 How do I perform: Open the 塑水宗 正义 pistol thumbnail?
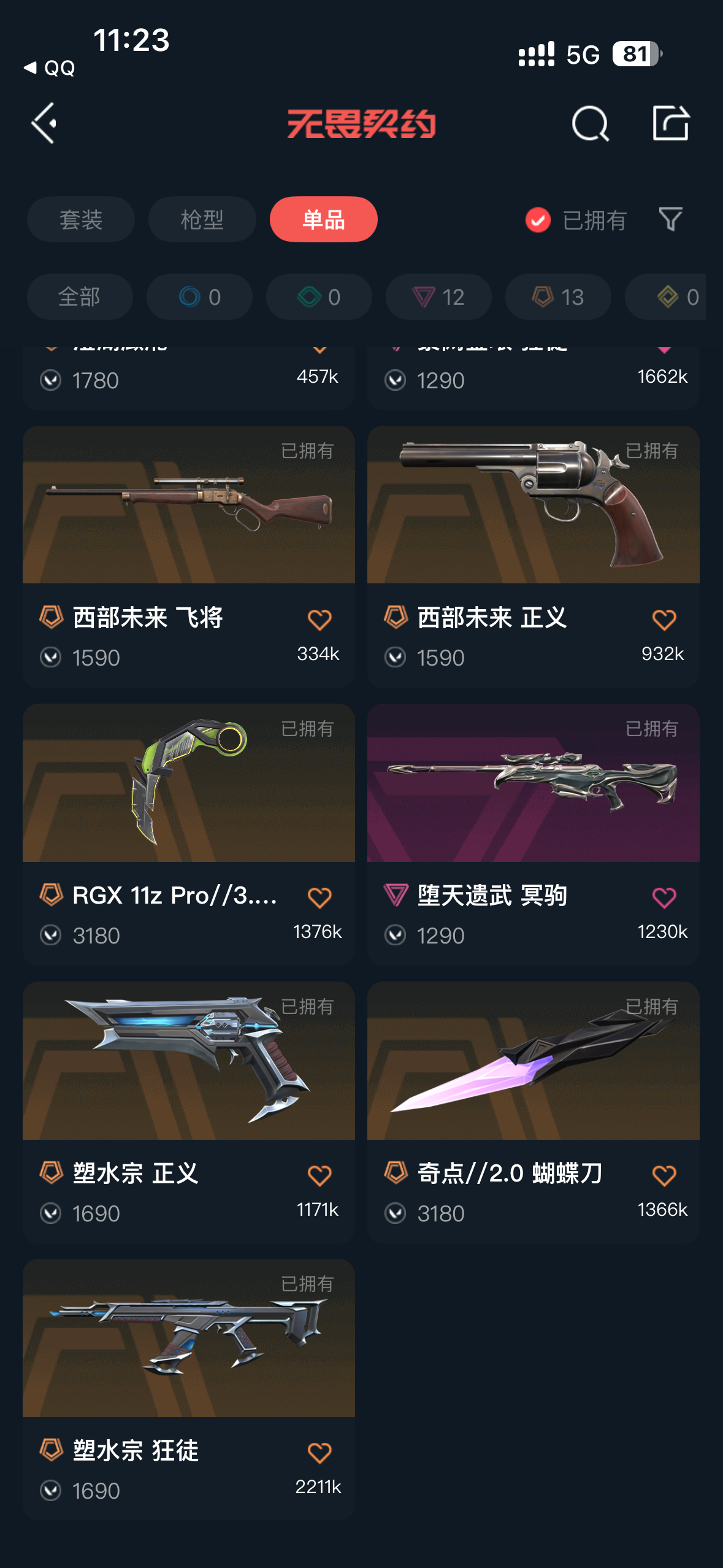point(189,1061)
